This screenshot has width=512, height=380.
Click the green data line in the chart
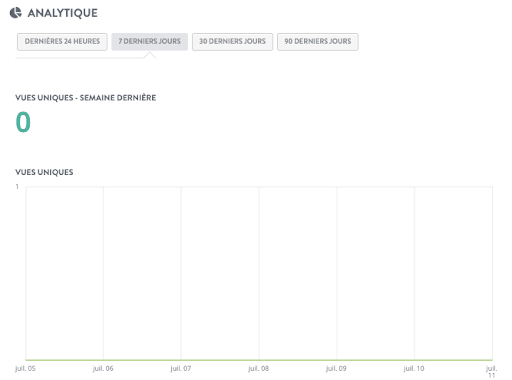pos(259,360)
